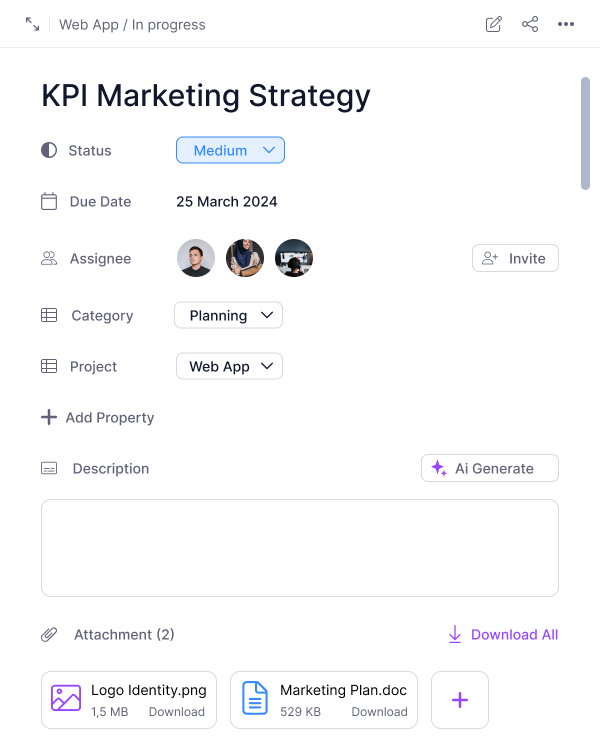
Task: Click the paperclip Attachment icon
Action: pyautogui.click(x=49, y=634)
